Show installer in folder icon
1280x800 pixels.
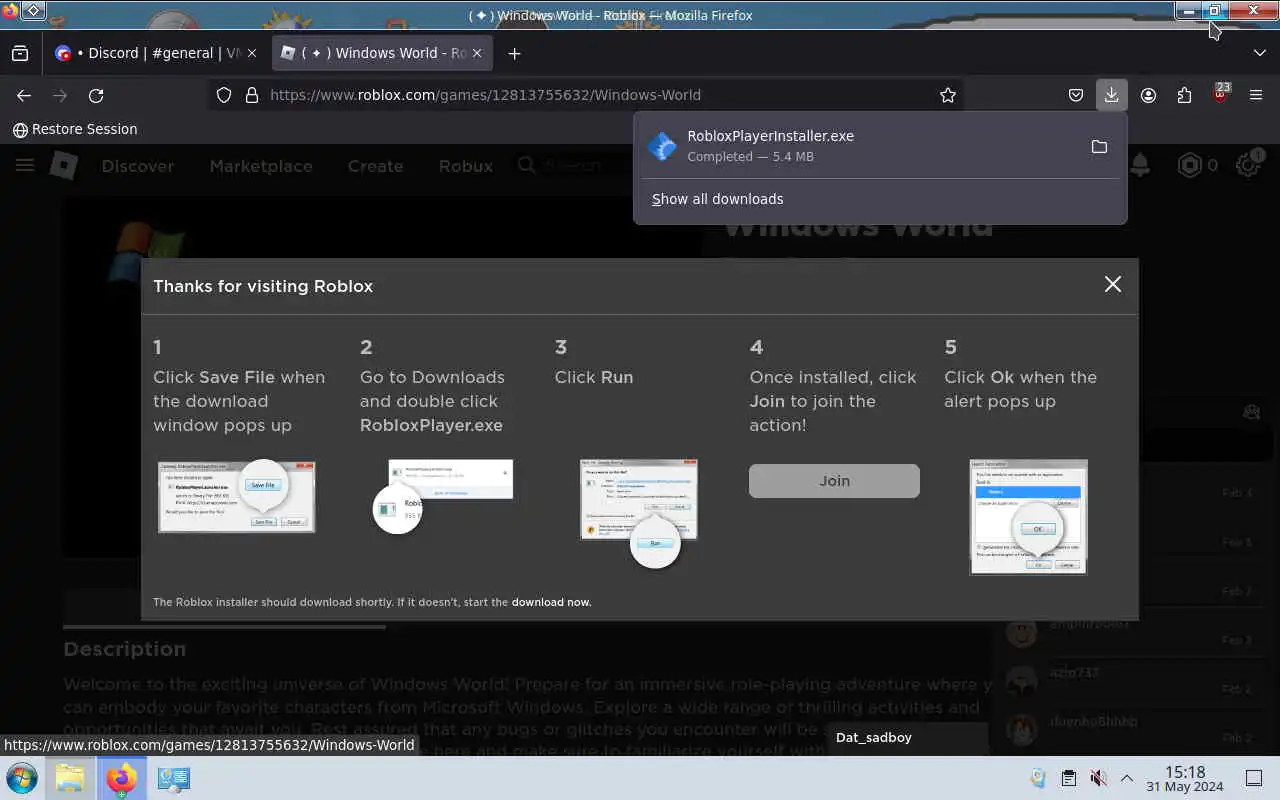tap(1099, 147)
